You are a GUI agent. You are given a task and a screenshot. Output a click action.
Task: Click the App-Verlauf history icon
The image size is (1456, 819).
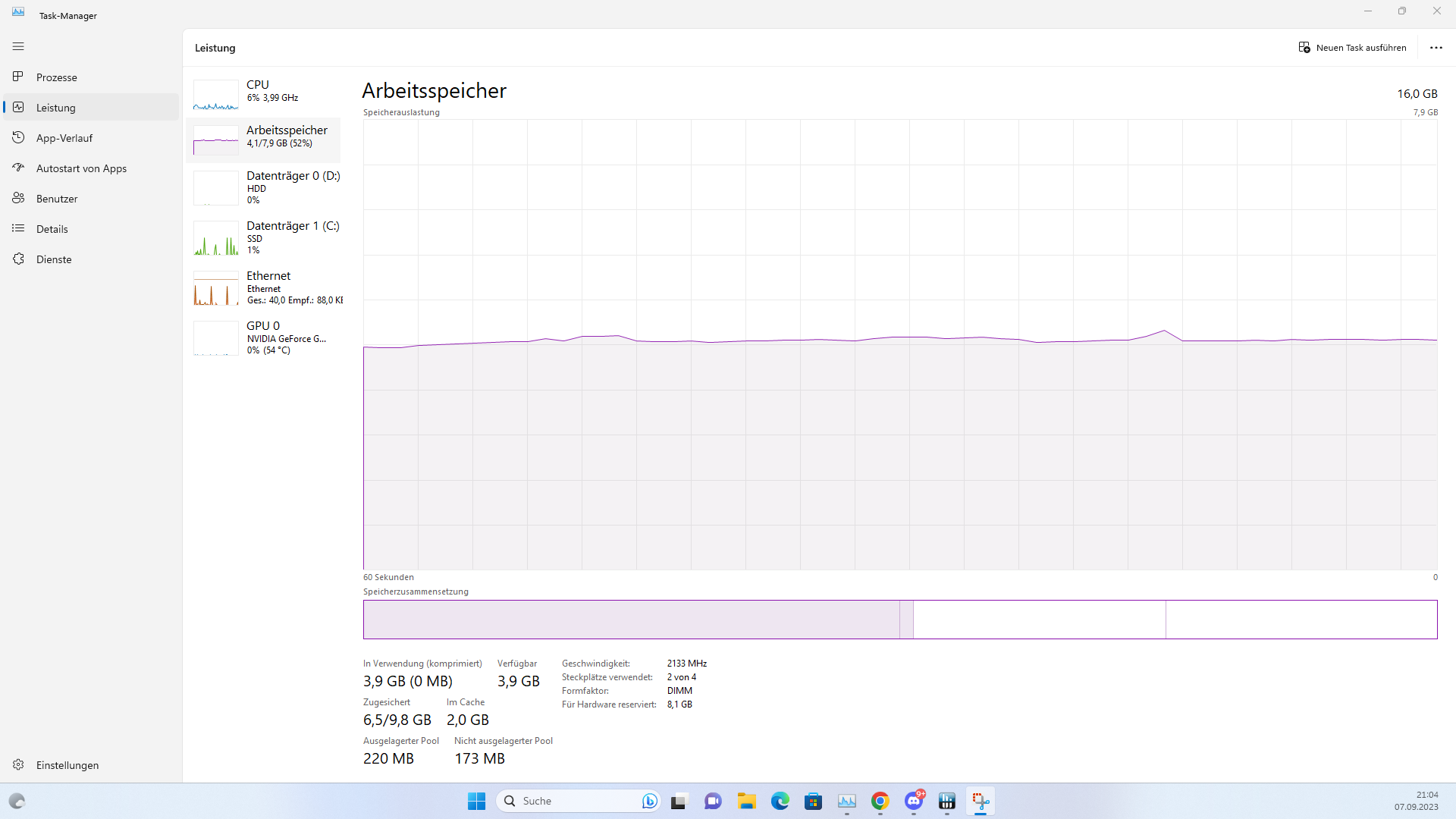pyautogui.click(x=18, y=137)
